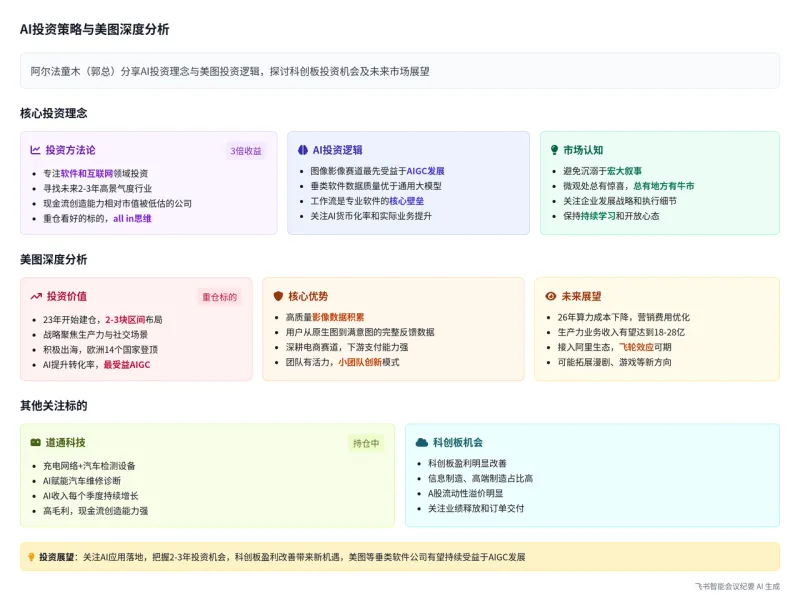Click the 美图深度分析 section heading
This screenshot has height=601, width=800.
[x=53, y=259]
